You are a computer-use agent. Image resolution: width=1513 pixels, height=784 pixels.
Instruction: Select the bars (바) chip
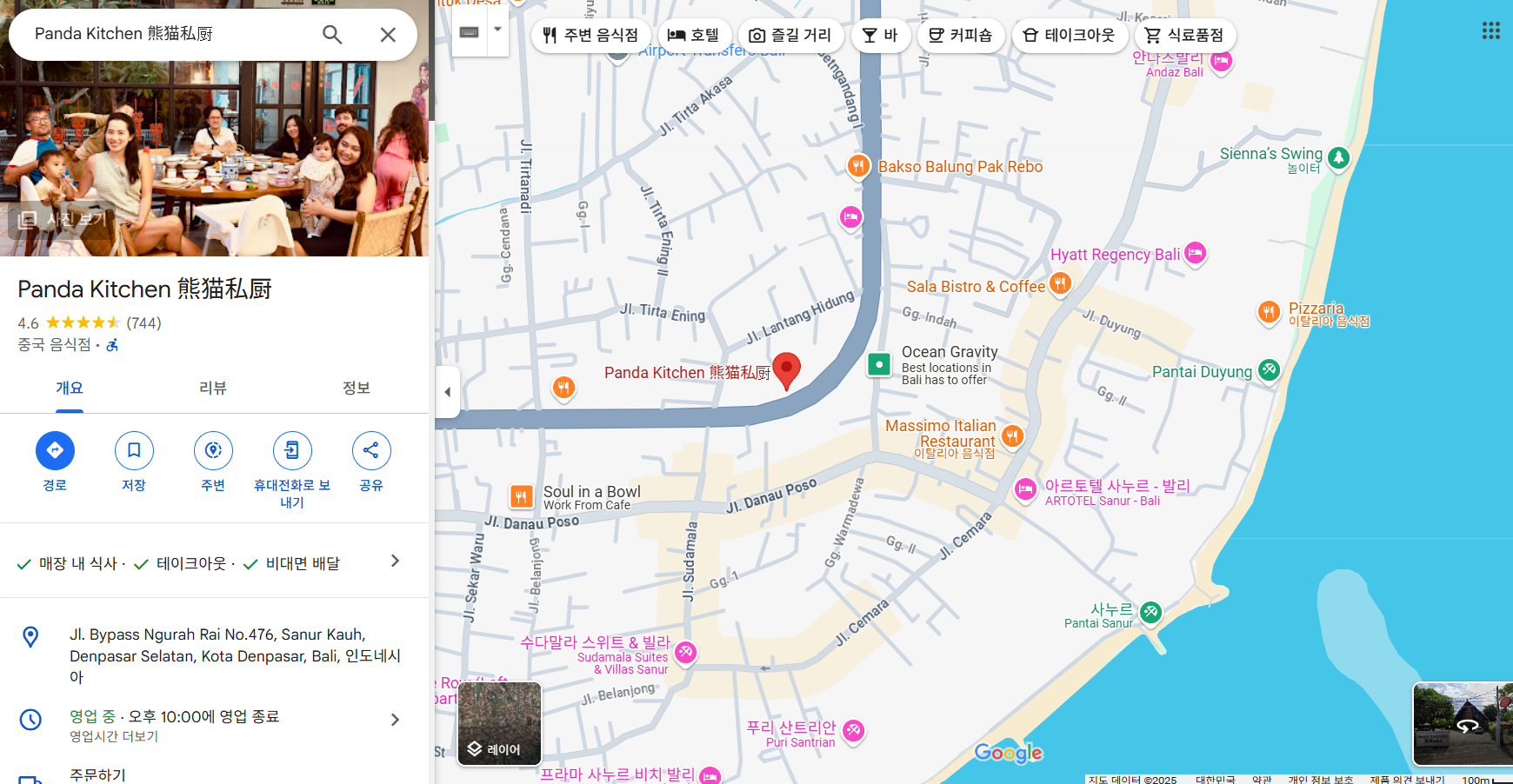click(x=880, y=36)
